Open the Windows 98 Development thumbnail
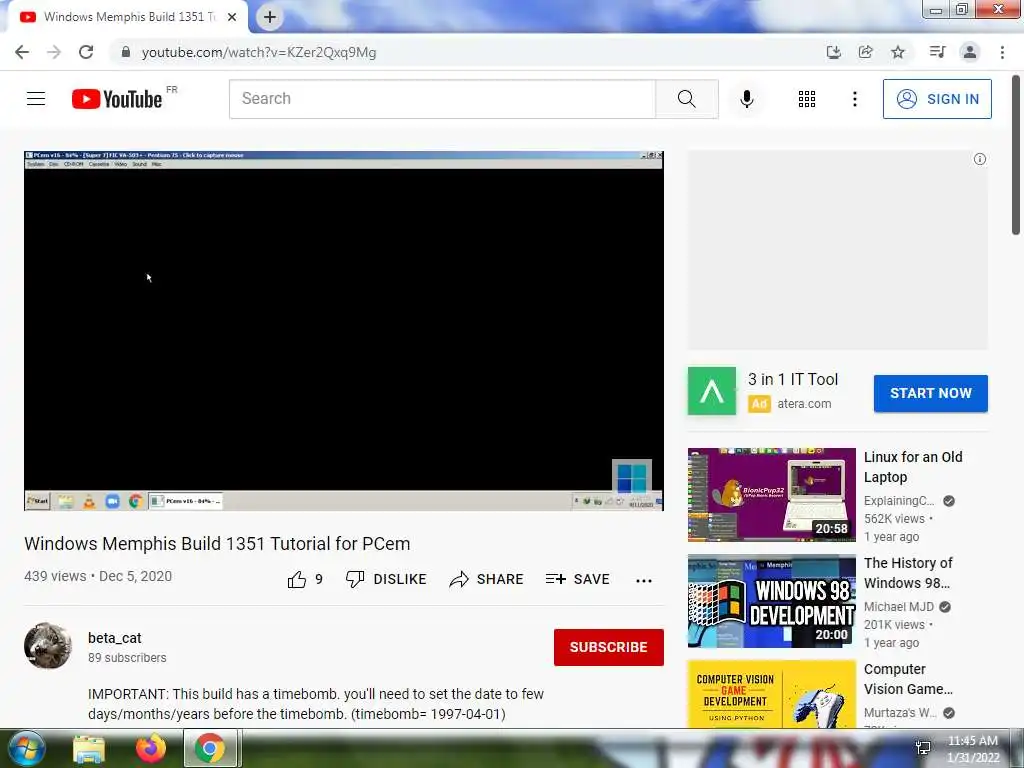 tap(771, 601)
